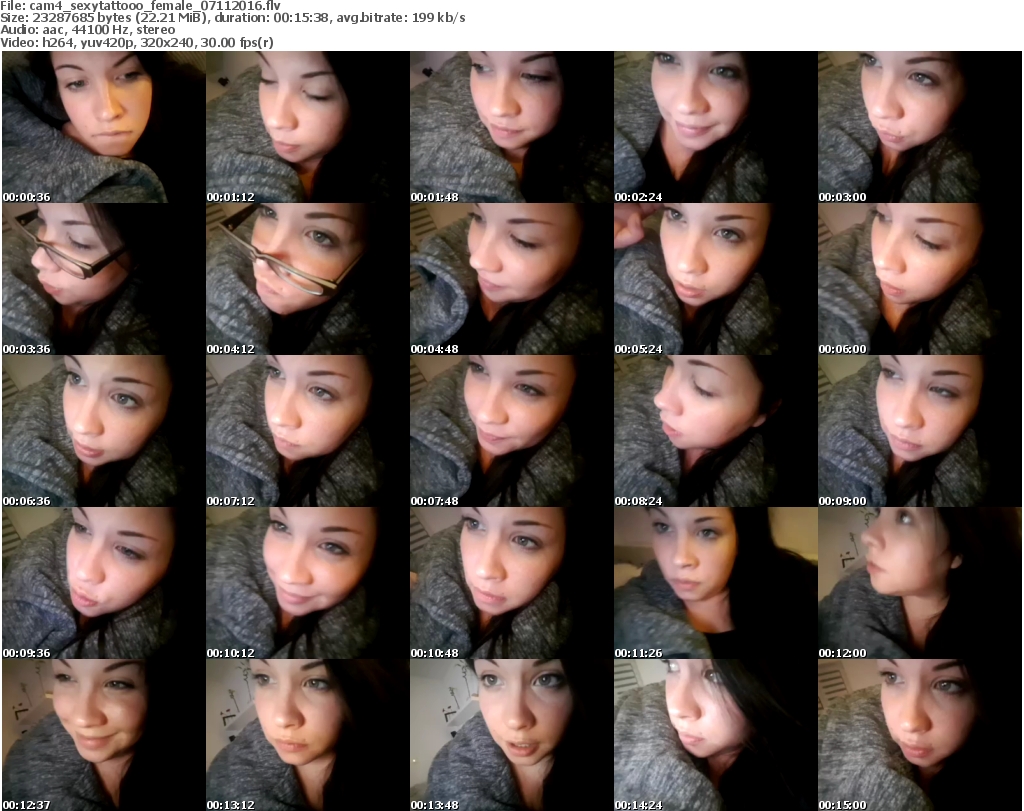Select the frame marked 00:06:36

click(103, 431)
